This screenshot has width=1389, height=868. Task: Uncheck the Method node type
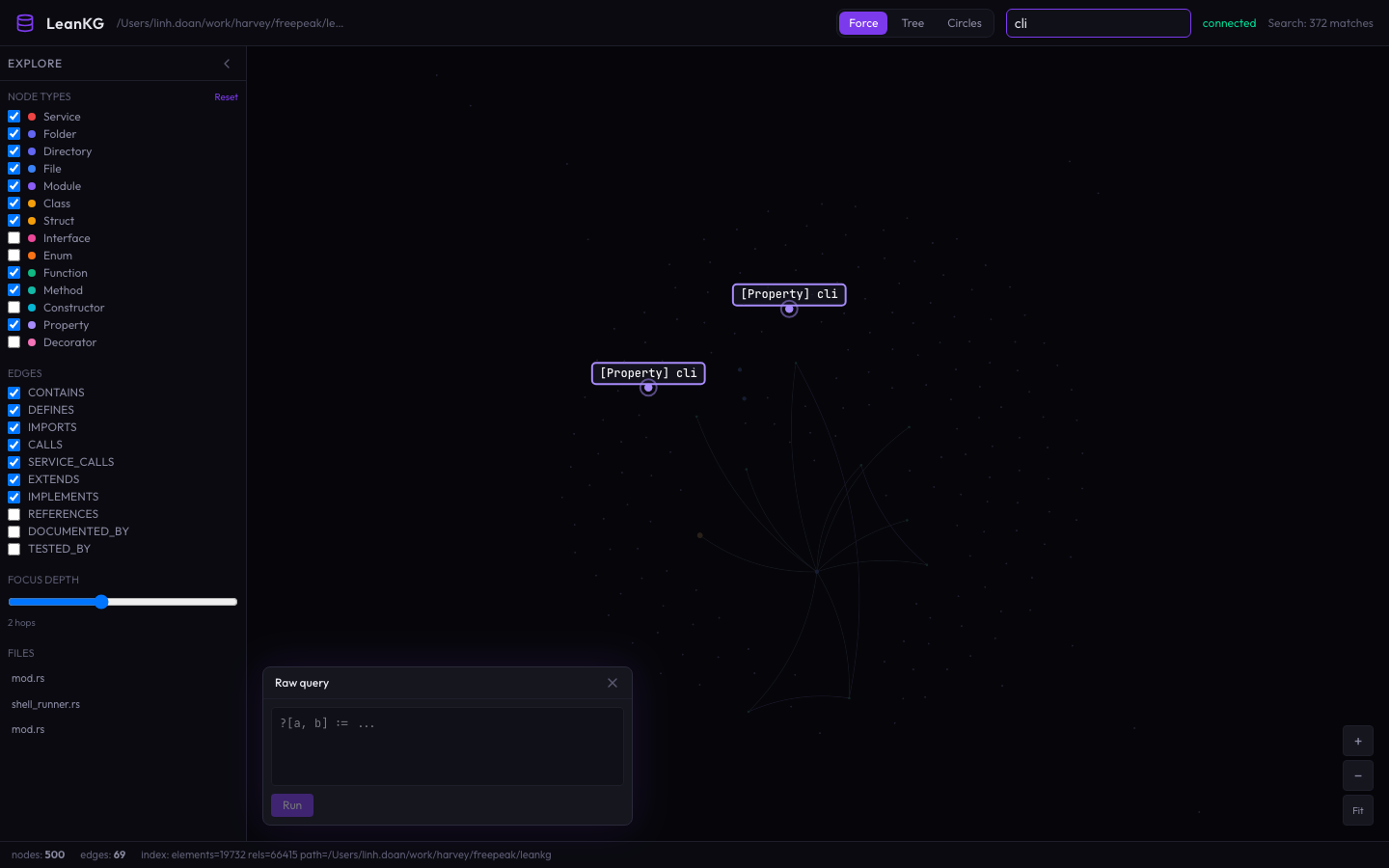(14, 290)
